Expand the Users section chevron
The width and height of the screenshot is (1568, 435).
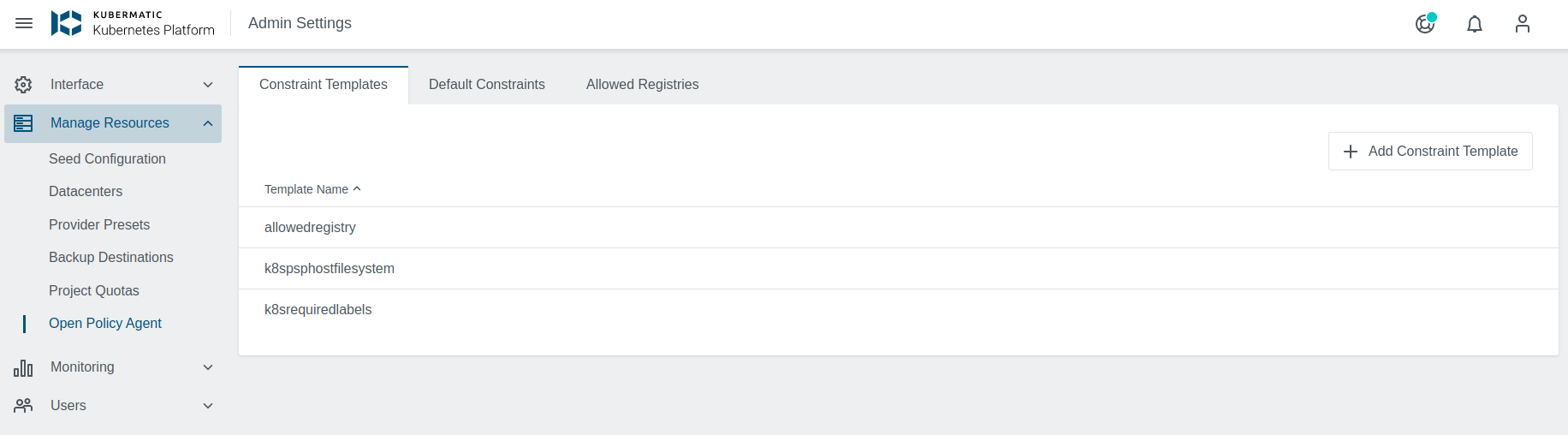208,406
